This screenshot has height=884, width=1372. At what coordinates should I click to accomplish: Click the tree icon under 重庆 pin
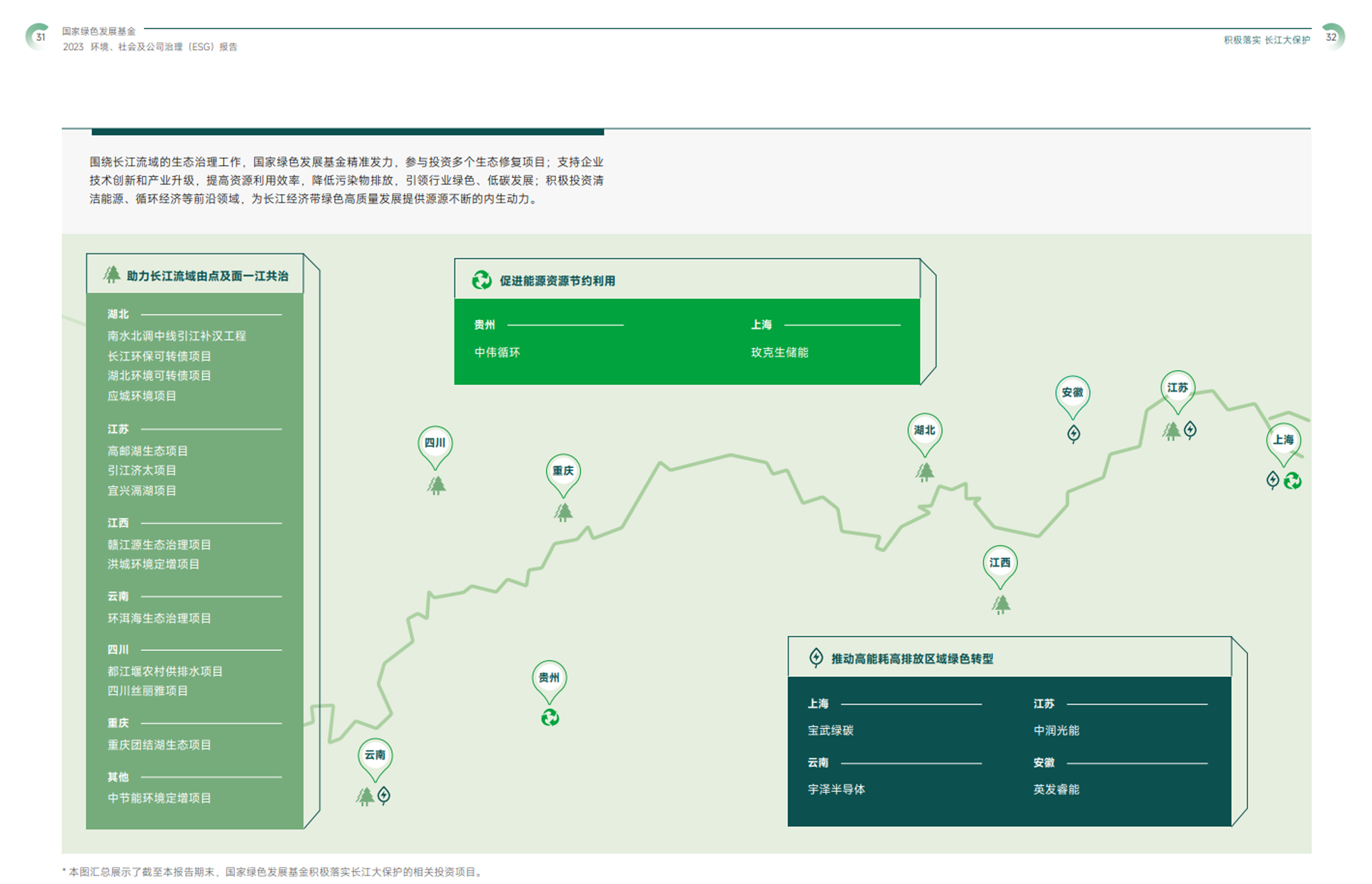[563, 512]
